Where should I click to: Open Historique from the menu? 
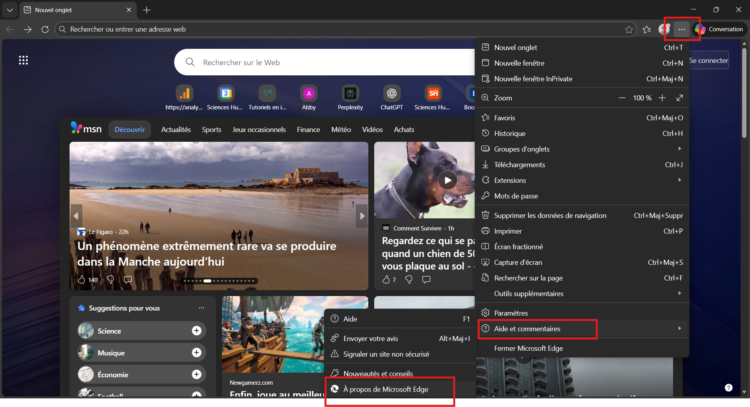click(583, 133)
